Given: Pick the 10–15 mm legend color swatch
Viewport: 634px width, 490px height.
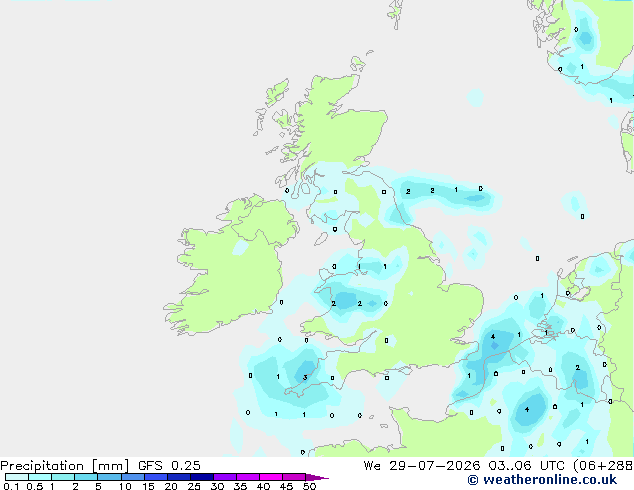Looking at the screenshot, I should pyautogui.click(x=133, y=477).
